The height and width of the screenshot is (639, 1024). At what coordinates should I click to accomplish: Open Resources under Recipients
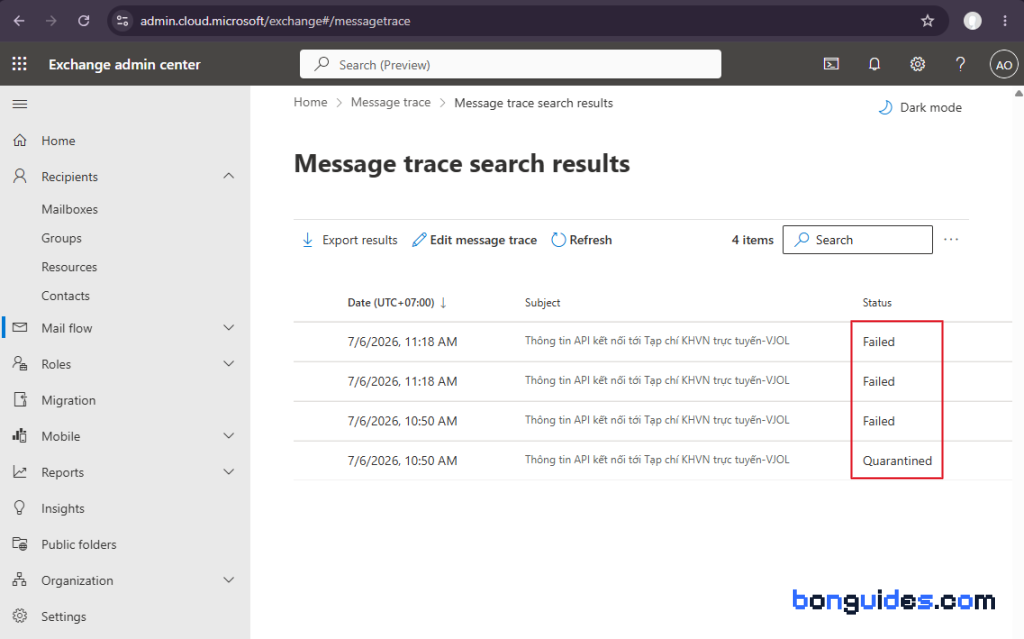point(69,267)
